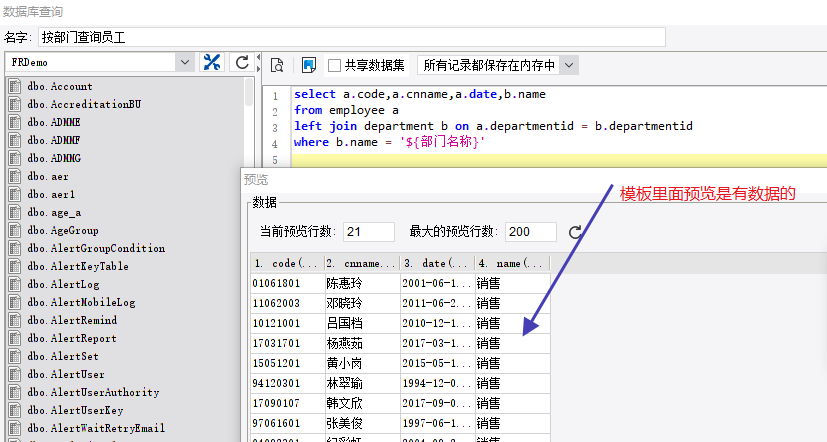Click the dbo.Account table icon
Viewport: 827px width, 442px height.
(x=15, y=86)
